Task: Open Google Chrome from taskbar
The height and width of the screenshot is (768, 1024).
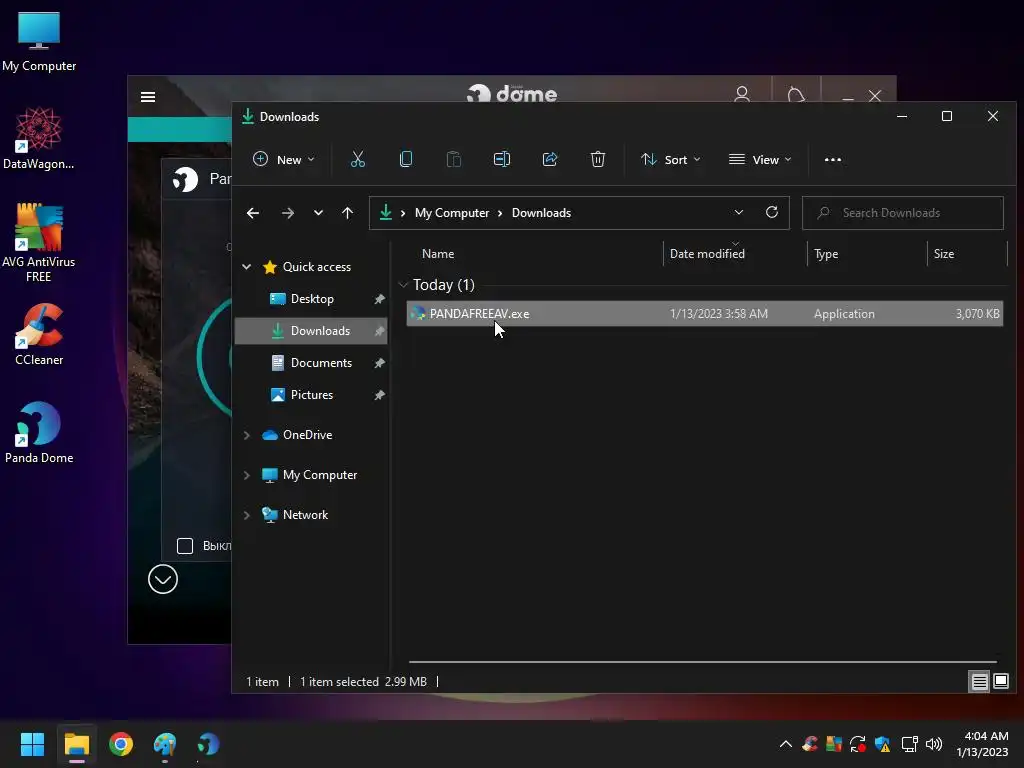Action: pos(121,744)
